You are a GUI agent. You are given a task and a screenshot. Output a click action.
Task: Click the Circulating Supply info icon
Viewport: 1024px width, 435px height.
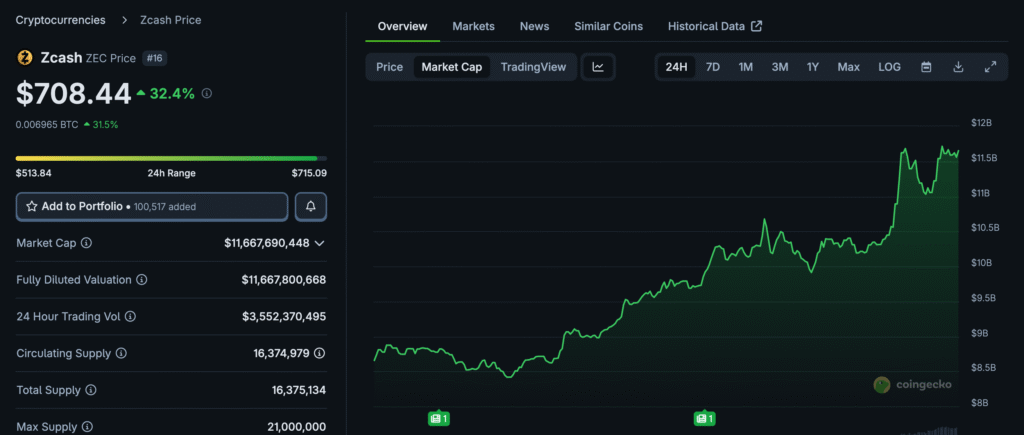point(121,353)
